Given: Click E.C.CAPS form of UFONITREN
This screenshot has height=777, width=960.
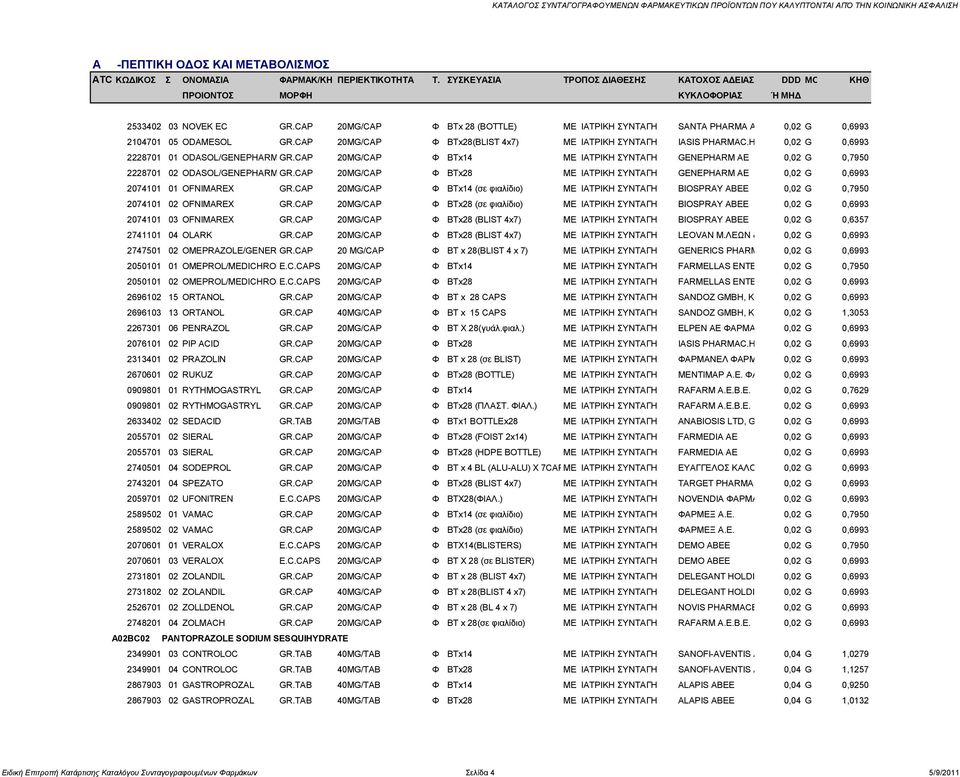Looking at the screenshot, I should pos(299,499).
